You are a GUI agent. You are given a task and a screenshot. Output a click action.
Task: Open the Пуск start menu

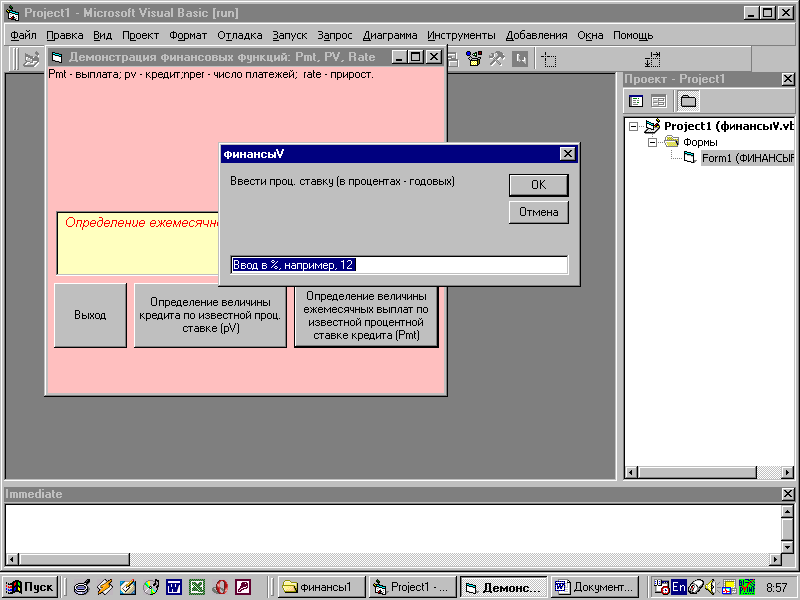point(30,587)
